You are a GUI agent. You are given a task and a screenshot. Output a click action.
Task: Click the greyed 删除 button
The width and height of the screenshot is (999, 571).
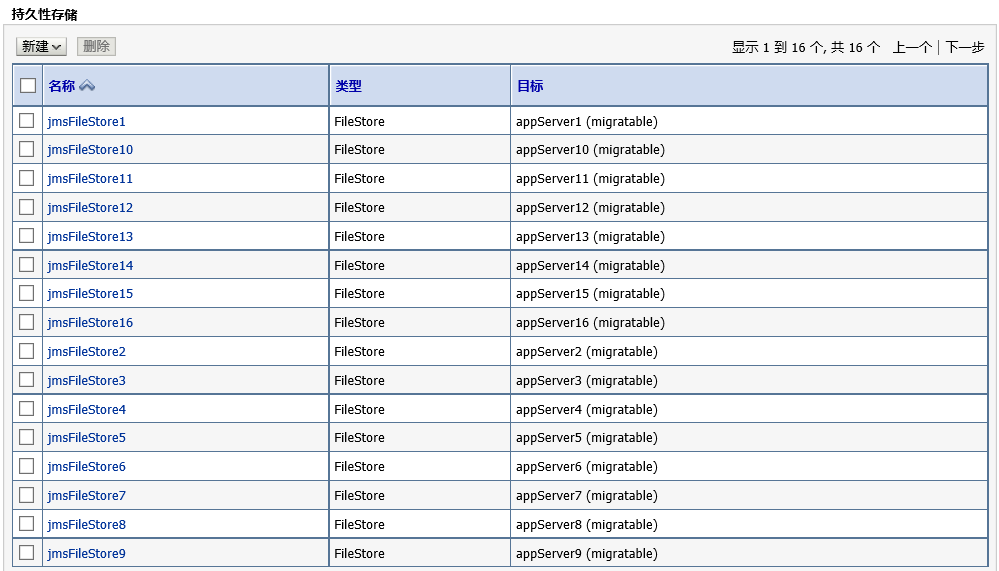96,47
